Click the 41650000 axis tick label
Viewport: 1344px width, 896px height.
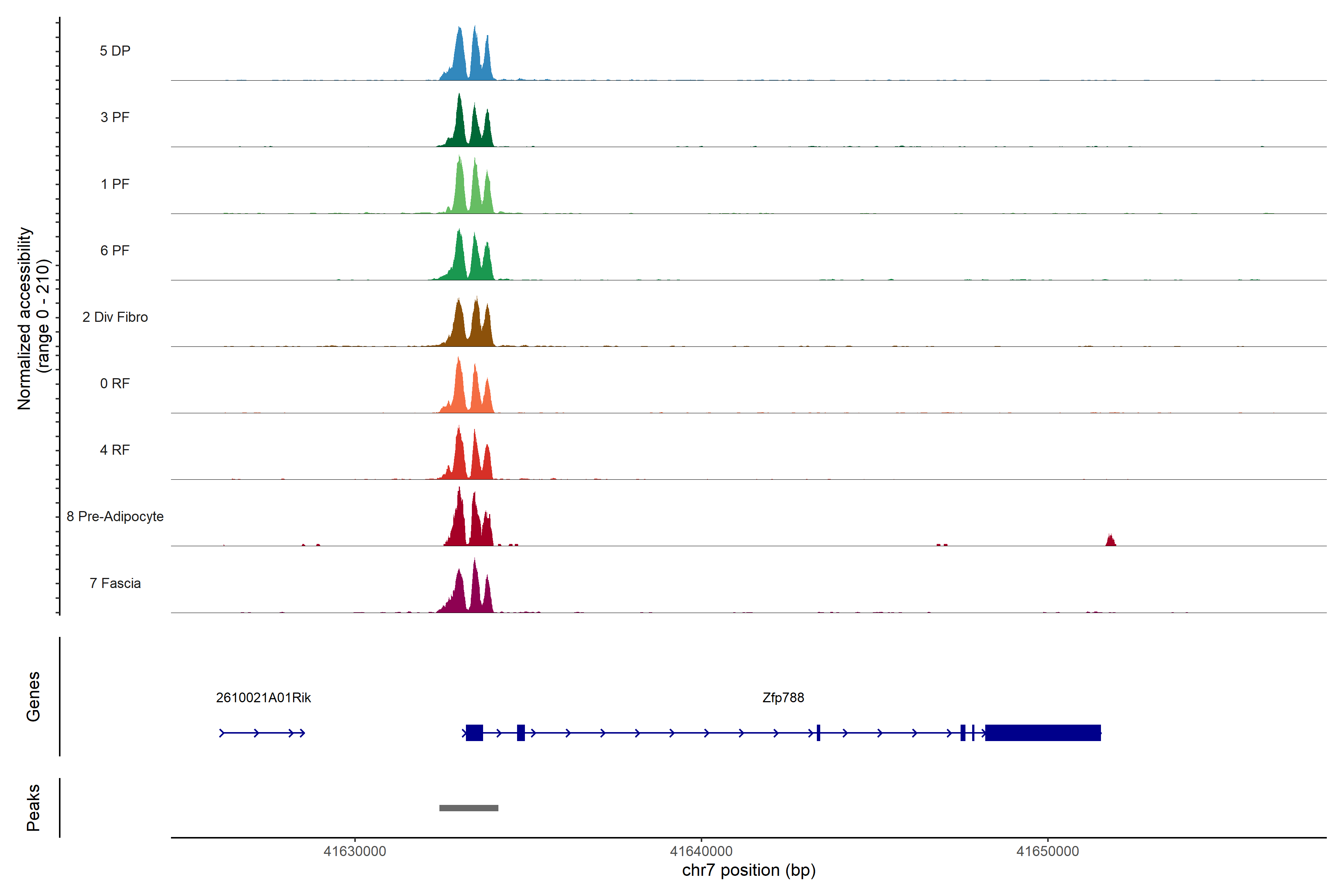click(x=1048, y=852)
